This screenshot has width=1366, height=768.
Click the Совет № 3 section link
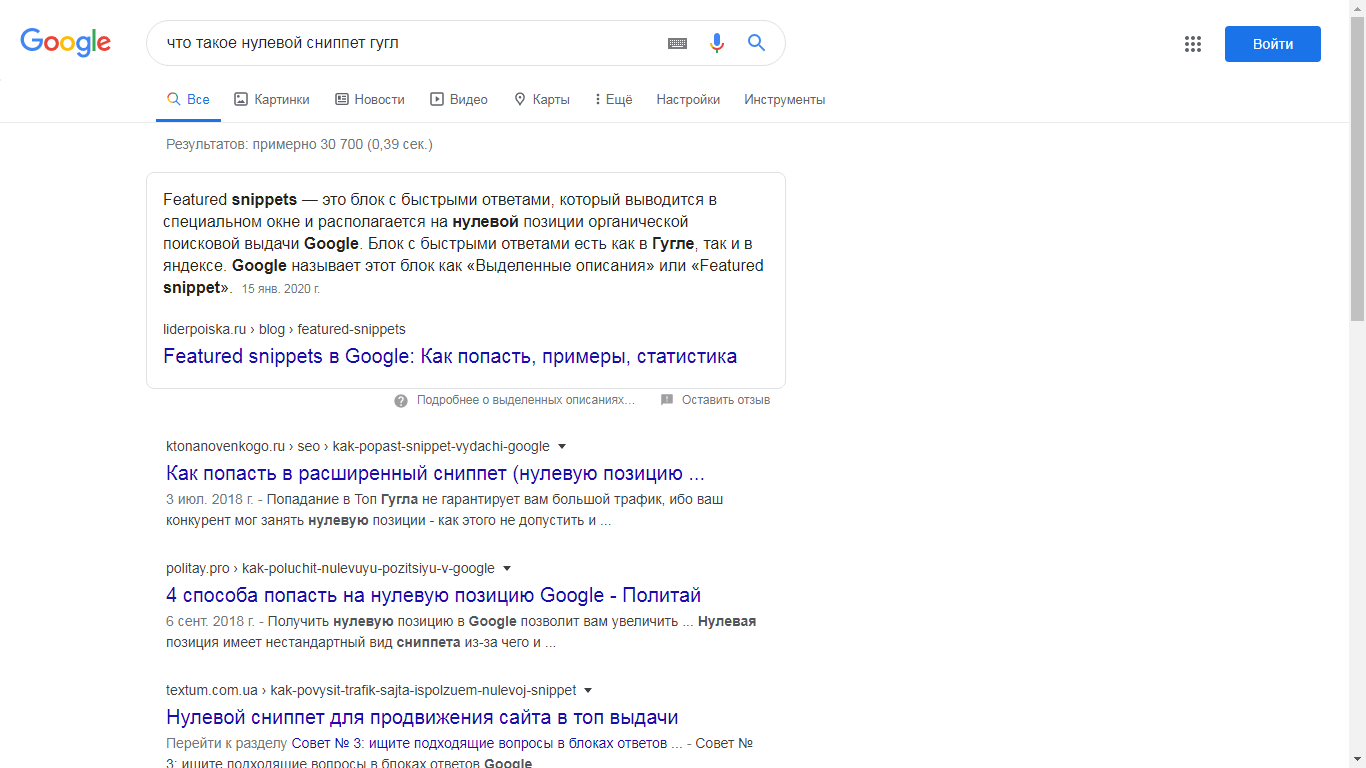[487, 743]
